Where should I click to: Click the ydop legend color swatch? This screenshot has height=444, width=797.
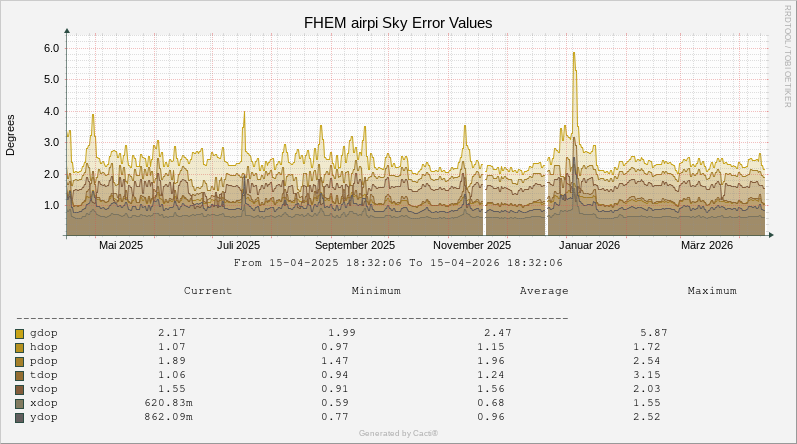(x=20, y=417)
